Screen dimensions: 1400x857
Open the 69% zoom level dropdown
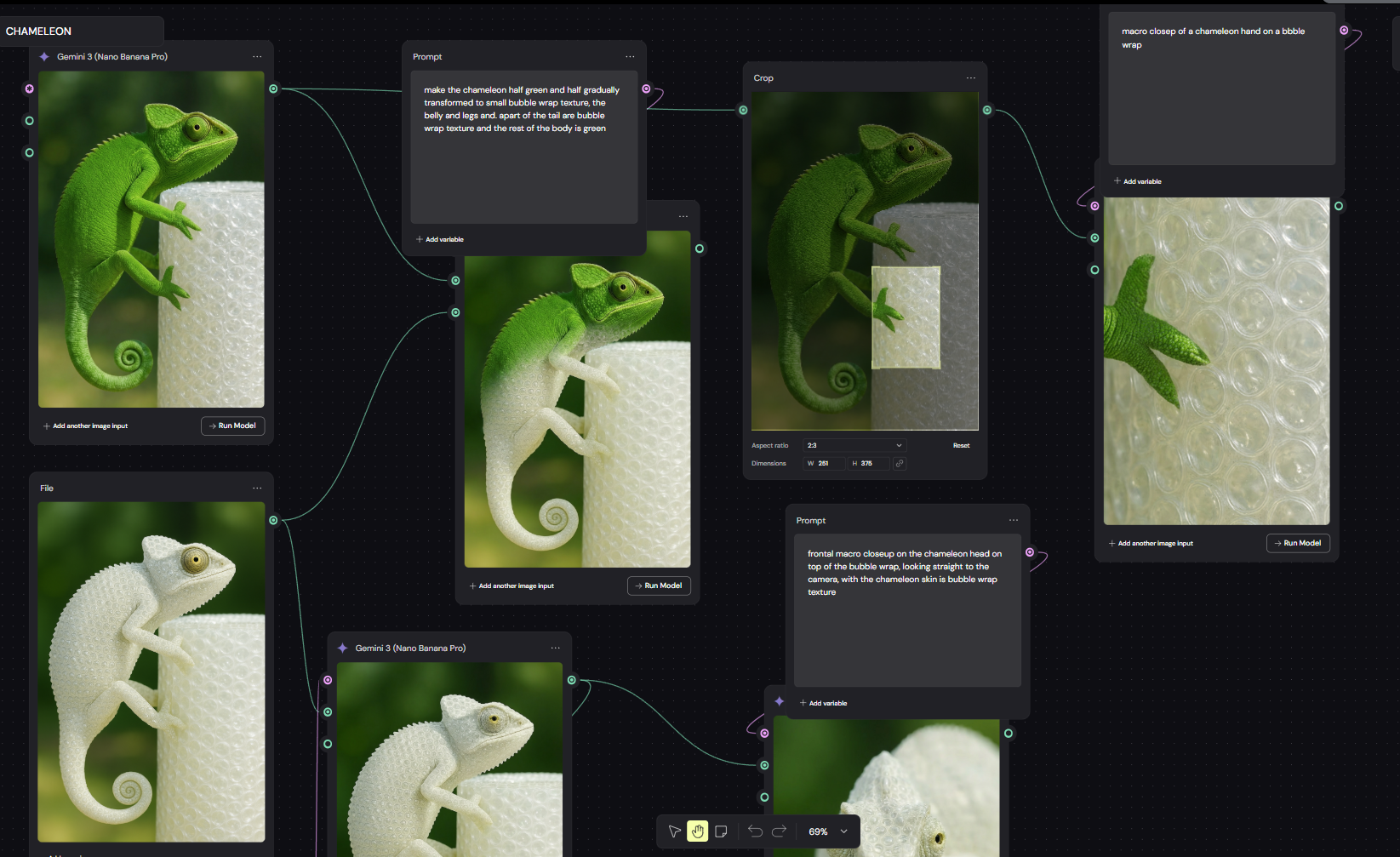(828, 831)
